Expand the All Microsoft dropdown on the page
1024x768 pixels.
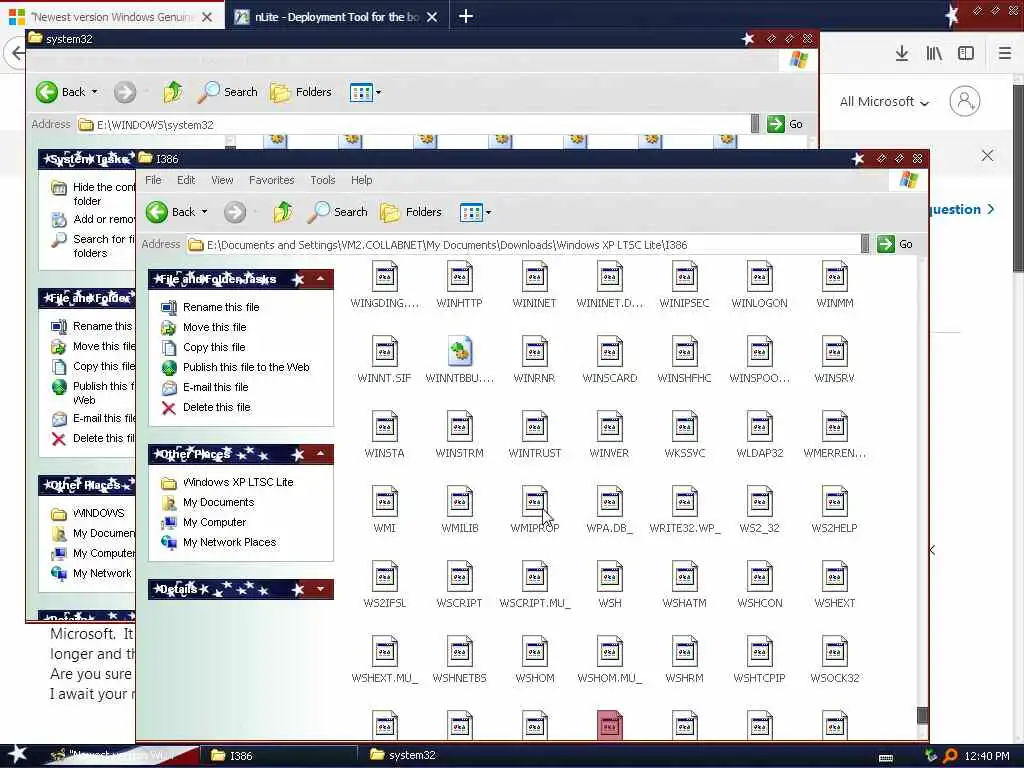(884, 102)
